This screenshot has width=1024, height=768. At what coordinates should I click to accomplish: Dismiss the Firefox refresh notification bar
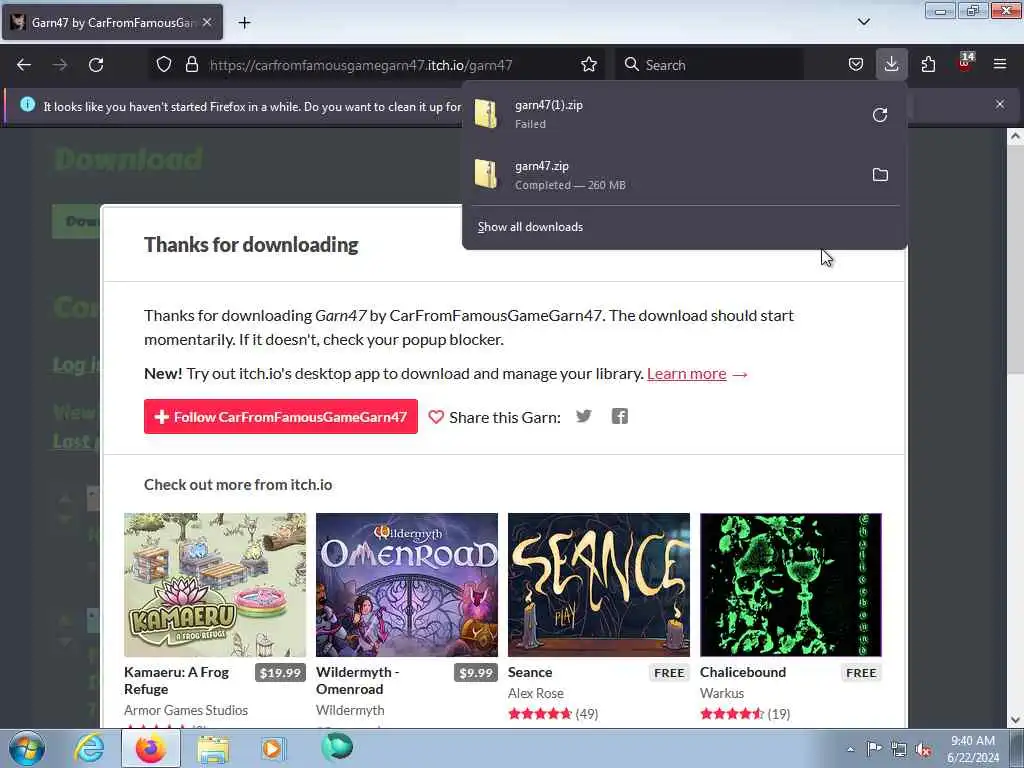(x=1000, y=104)
